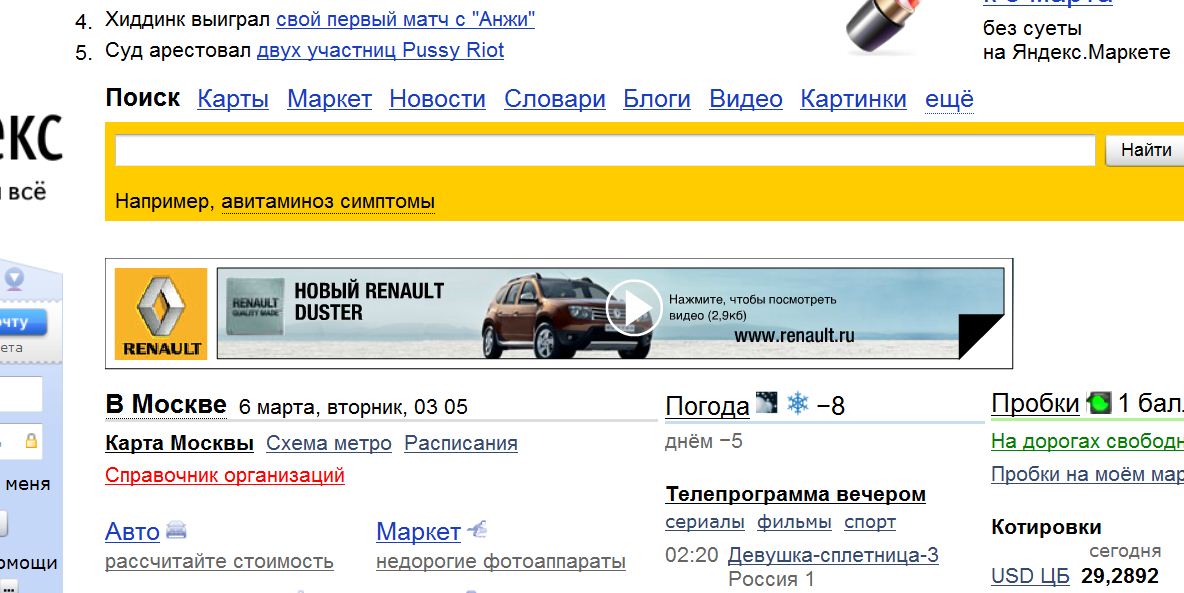Click the Найти search button
The image size is (1184, 593).
click(1145, 150)
